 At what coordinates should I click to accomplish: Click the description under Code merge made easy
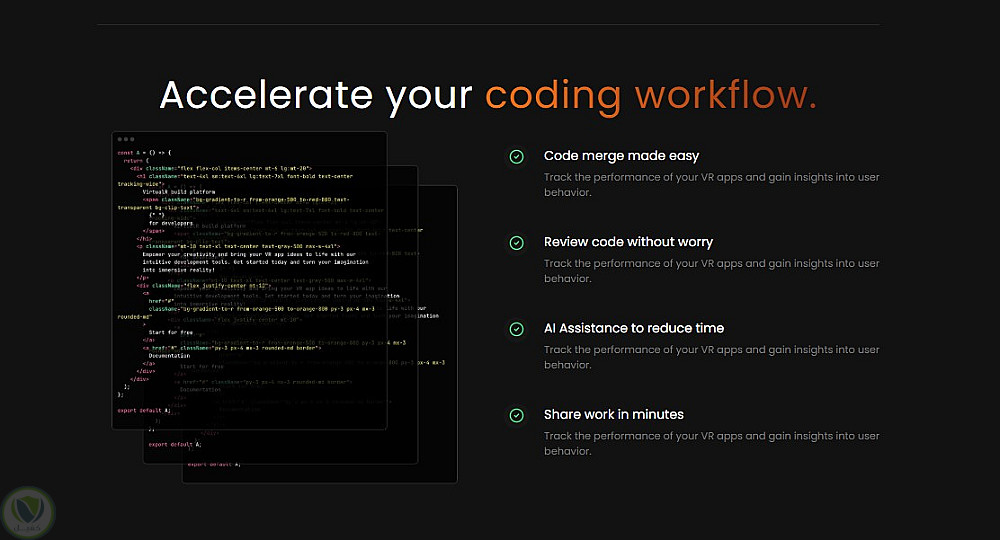tap(712, 185)
